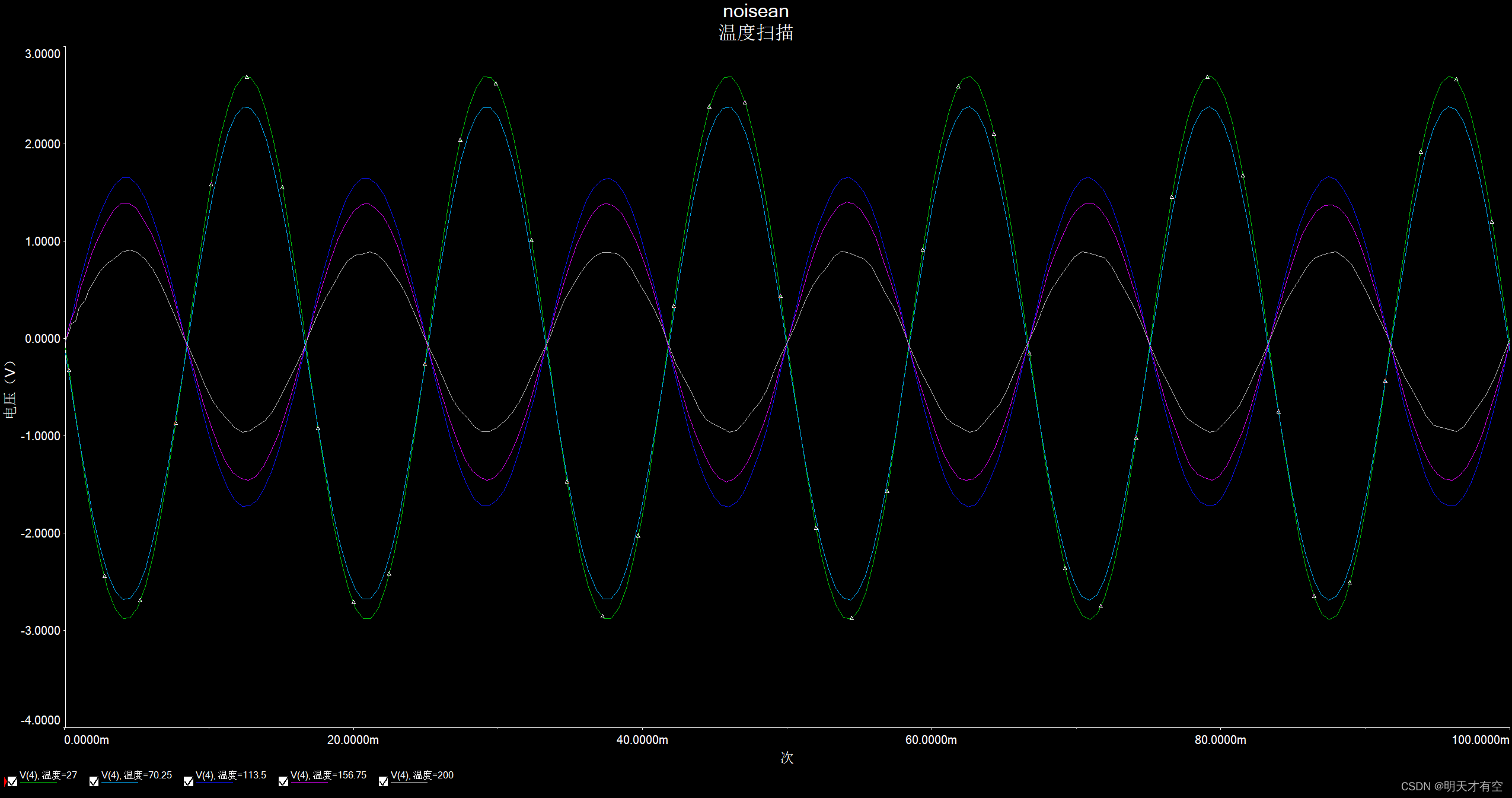1512x798 pixels.
Task: Click the red selected-trace arrow marker
Action: 5,781
